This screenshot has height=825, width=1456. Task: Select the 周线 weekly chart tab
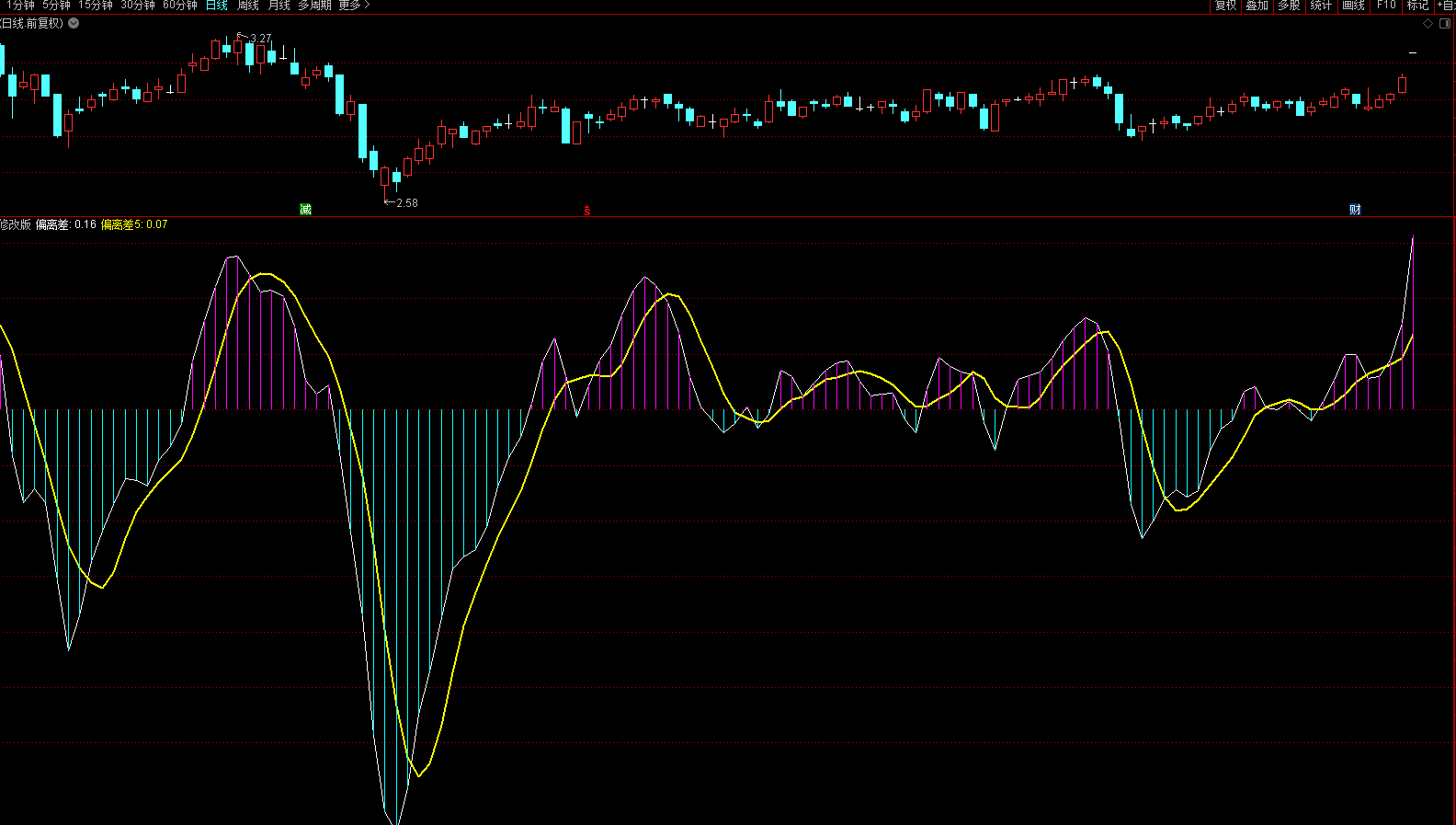[x=248, y=6]
